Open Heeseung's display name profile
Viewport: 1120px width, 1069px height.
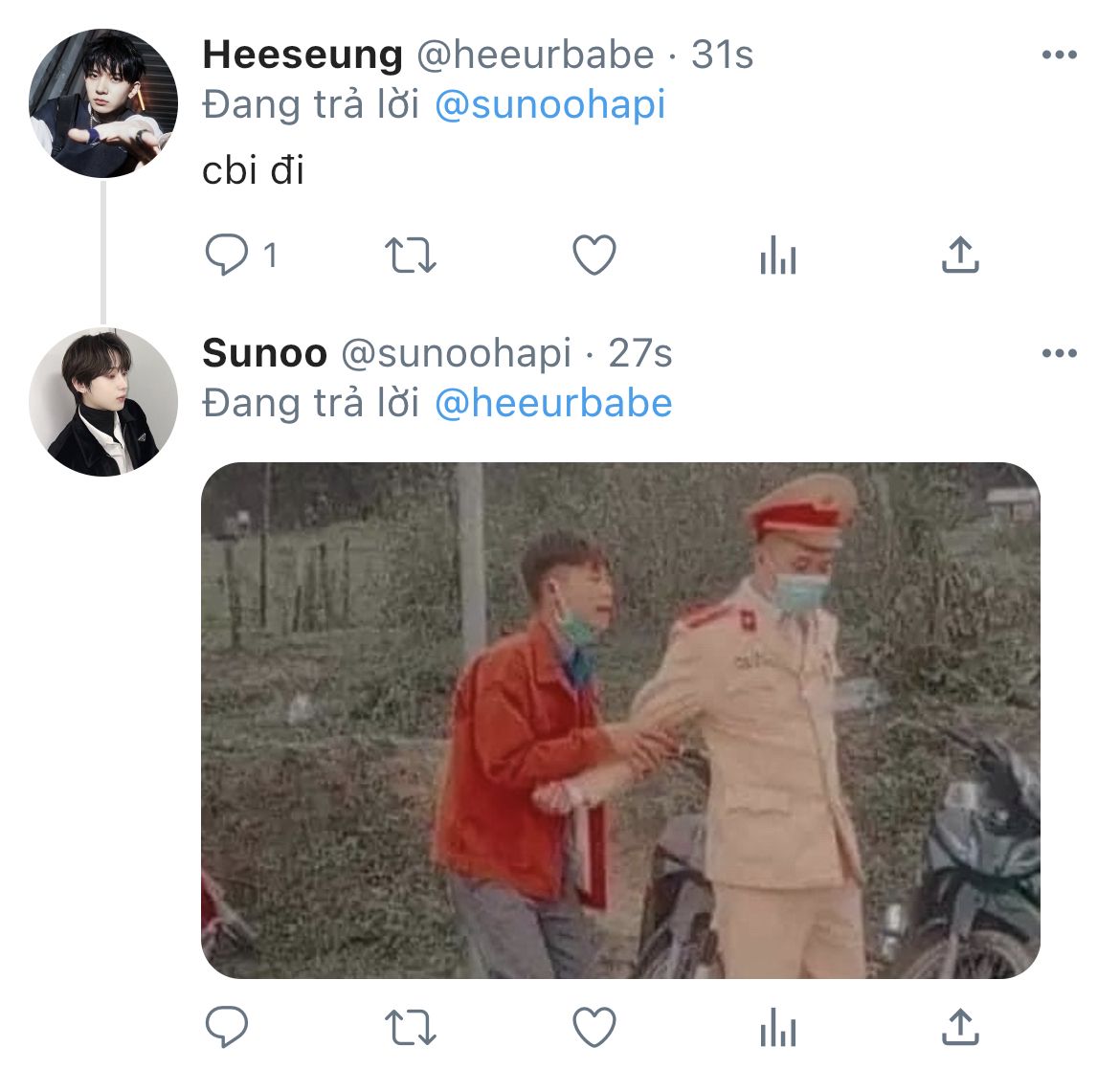tap(302, 55)
